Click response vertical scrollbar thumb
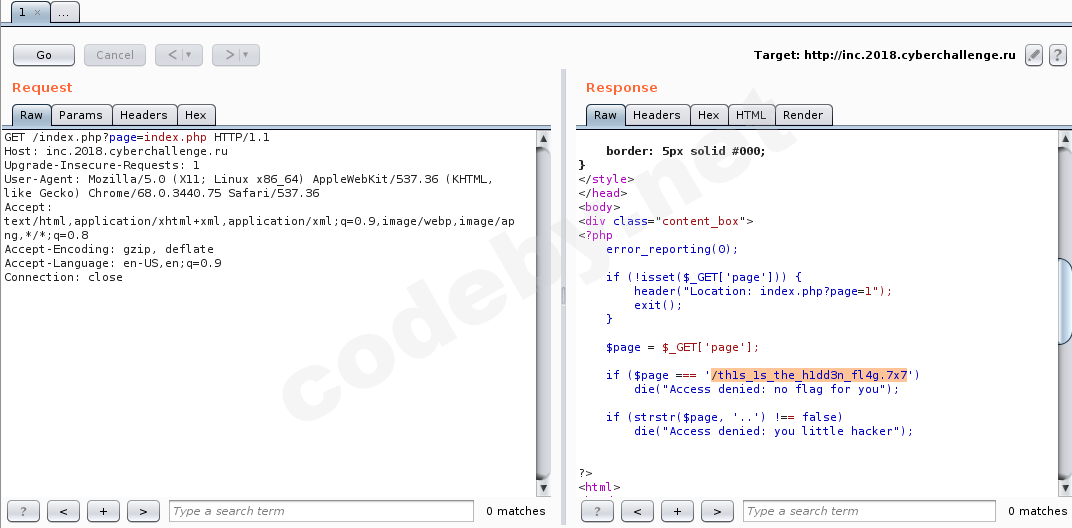Screen dimensions: 1072x528 1065,300
